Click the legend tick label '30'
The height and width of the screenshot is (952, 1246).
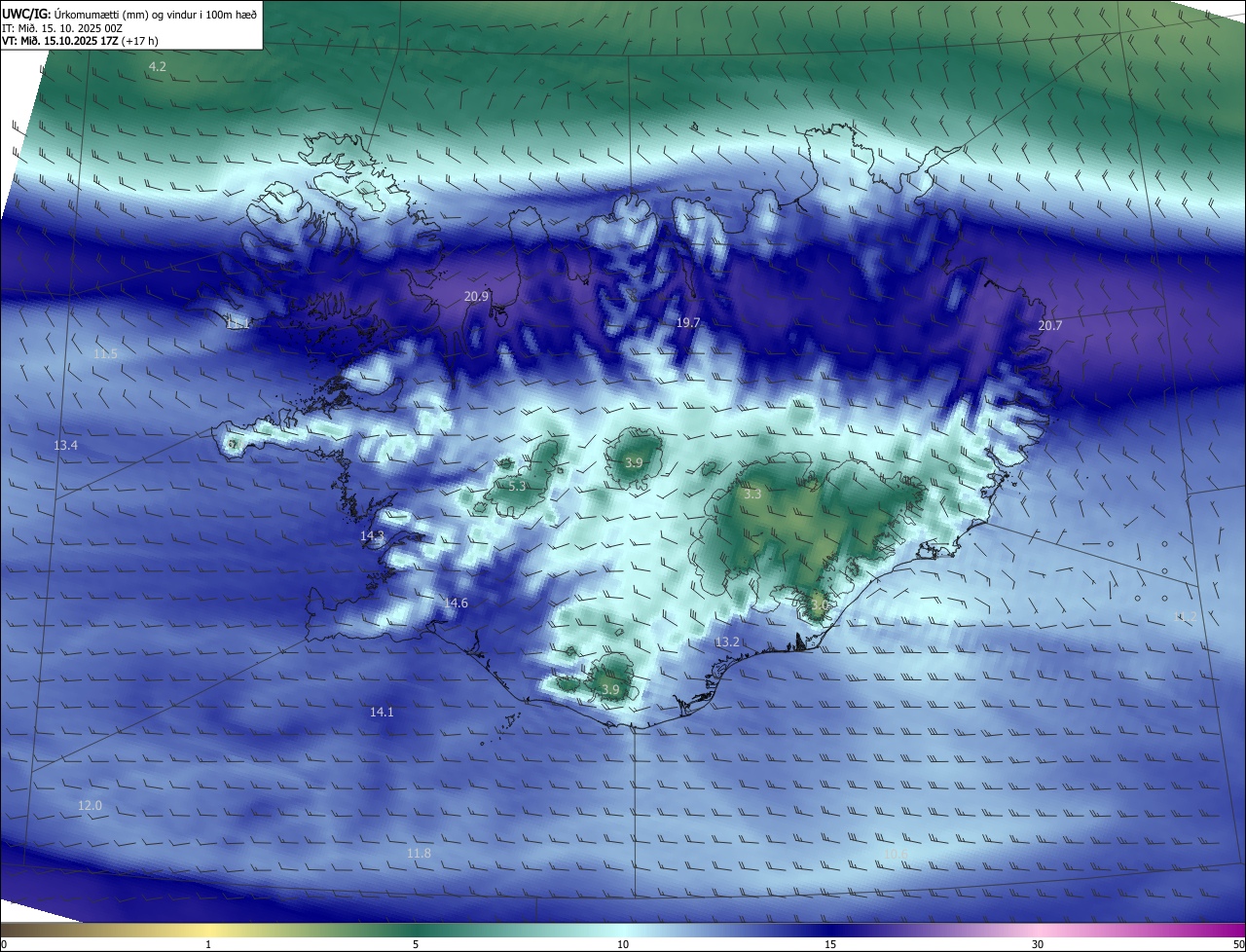click(x=1038, y=944)
